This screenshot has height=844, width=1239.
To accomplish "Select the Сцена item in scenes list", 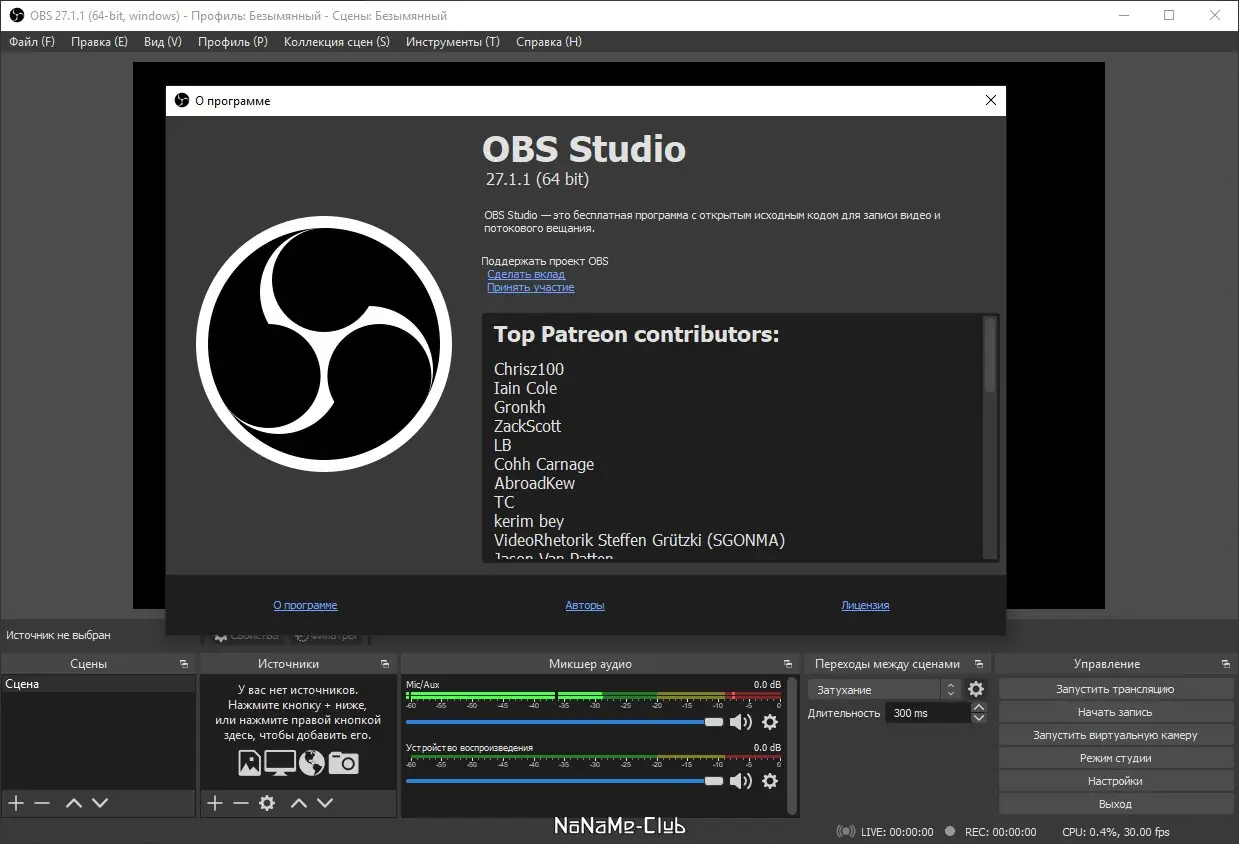I will (98, 684).
